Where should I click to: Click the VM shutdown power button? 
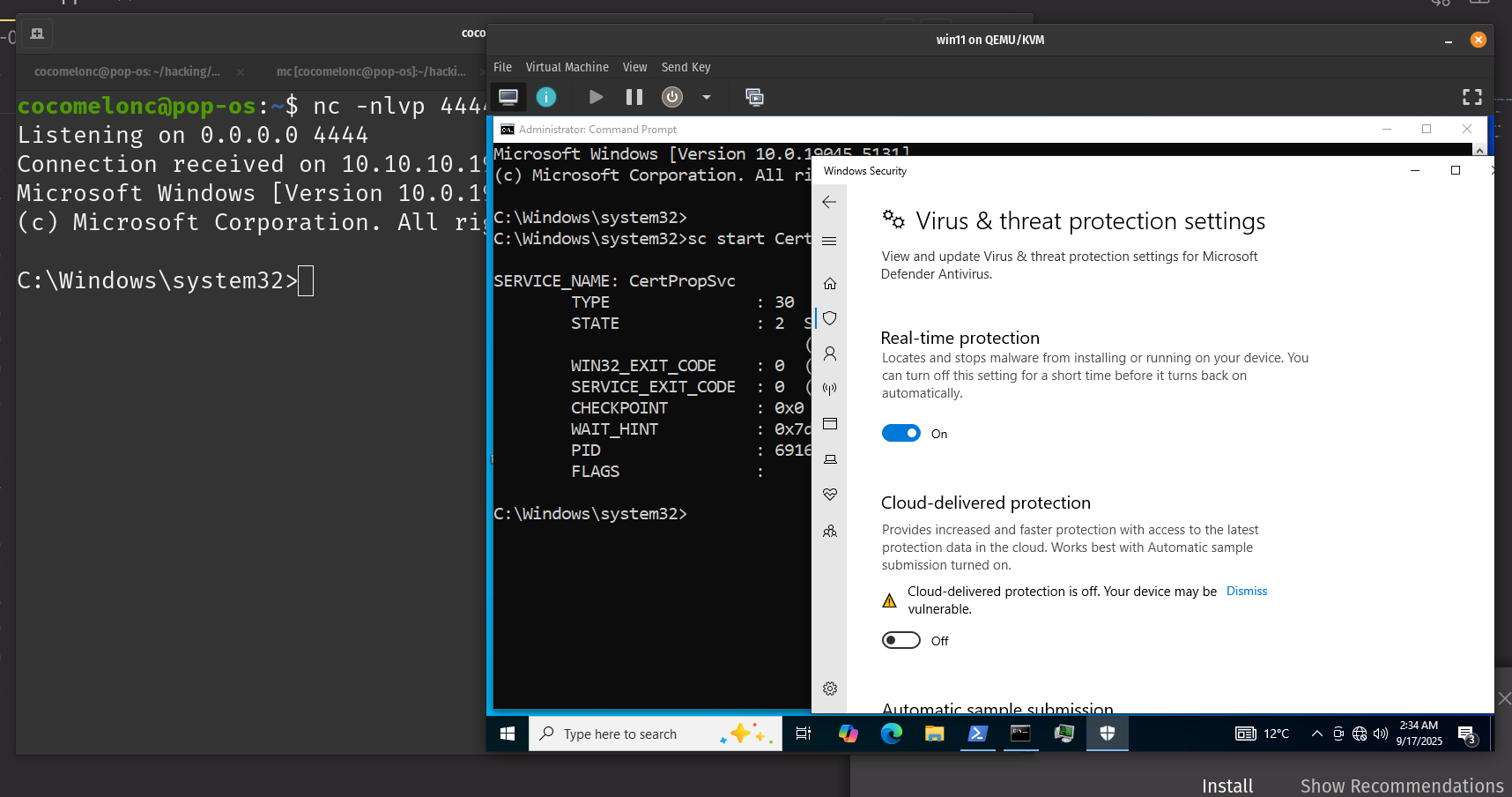pyautogui.click(x=672, y=97)
